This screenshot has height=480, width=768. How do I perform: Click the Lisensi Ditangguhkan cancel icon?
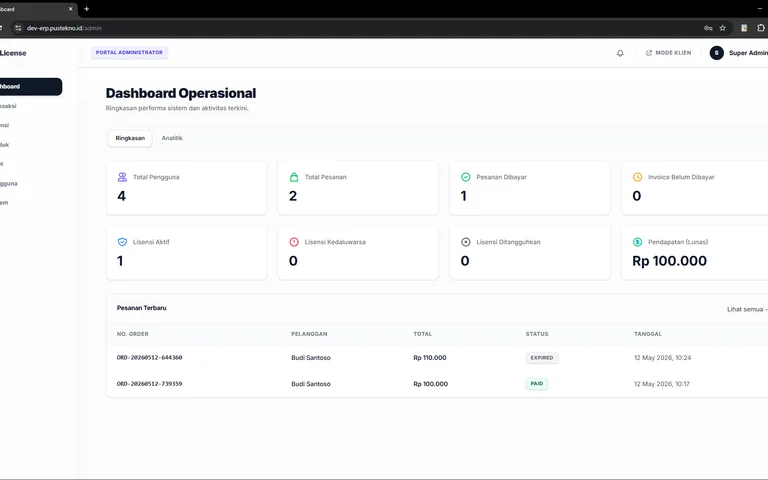coord(466,241)
